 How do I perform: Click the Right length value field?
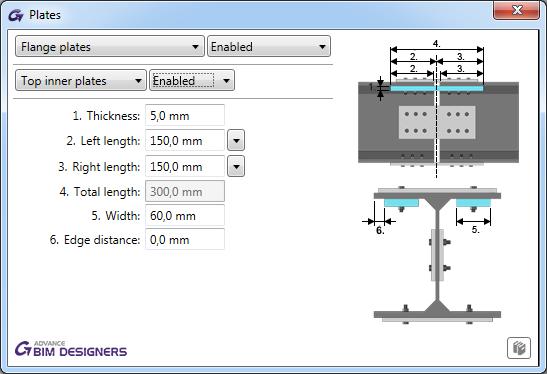(x=185, y=166)
